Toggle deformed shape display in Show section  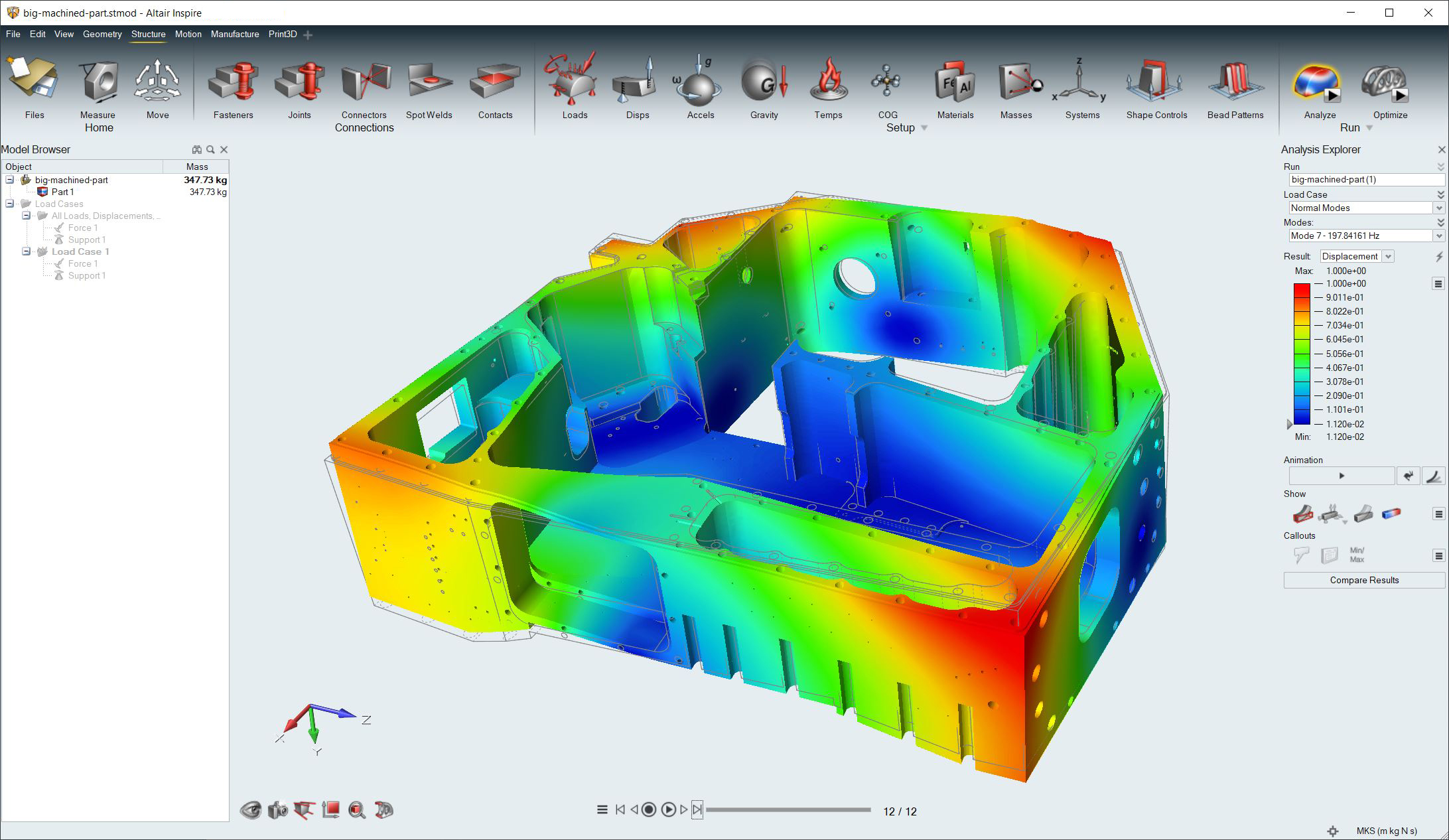1302,514
